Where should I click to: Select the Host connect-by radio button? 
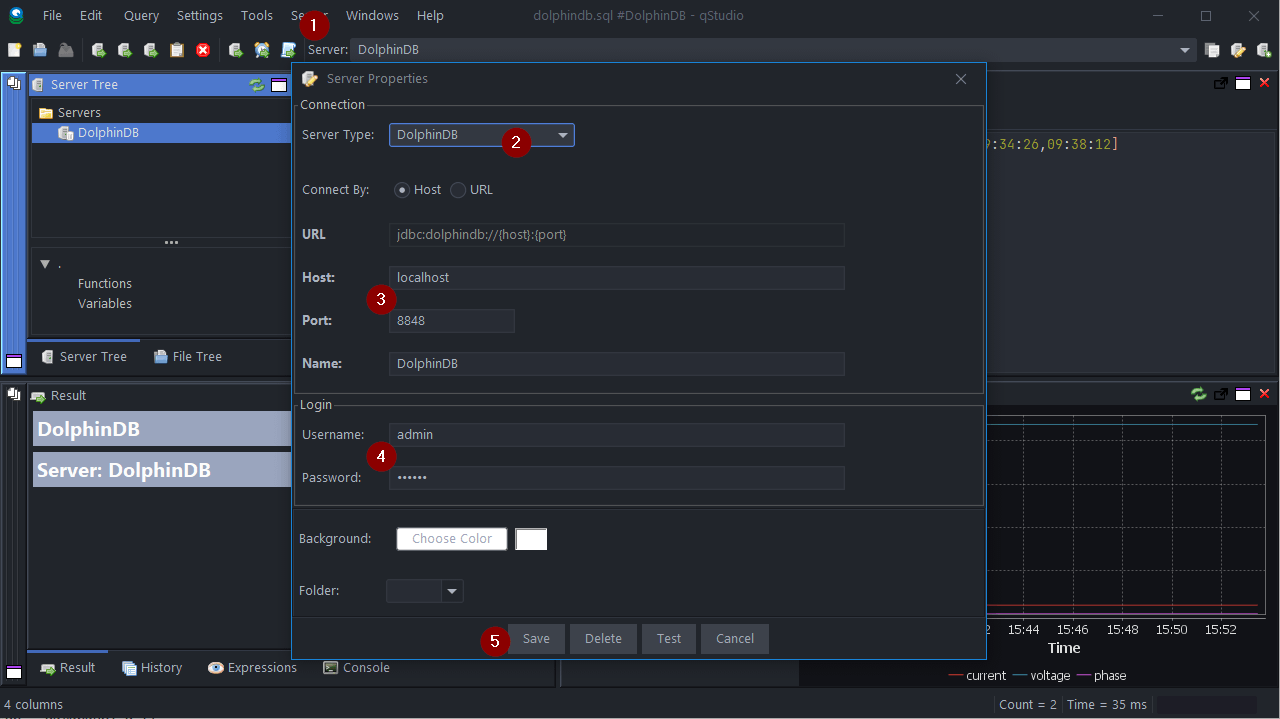tap(402, 190)
